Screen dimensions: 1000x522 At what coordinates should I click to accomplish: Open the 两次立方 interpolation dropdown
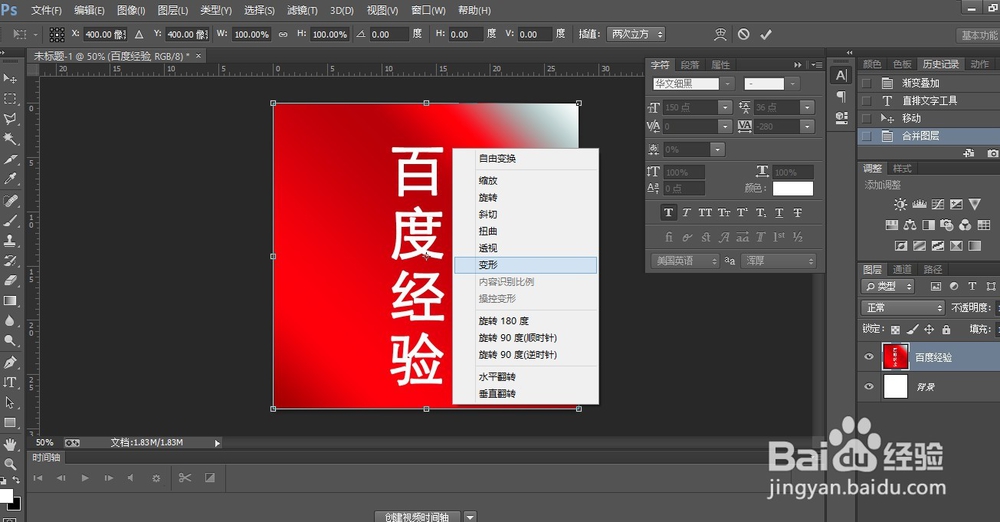point(635,34)
